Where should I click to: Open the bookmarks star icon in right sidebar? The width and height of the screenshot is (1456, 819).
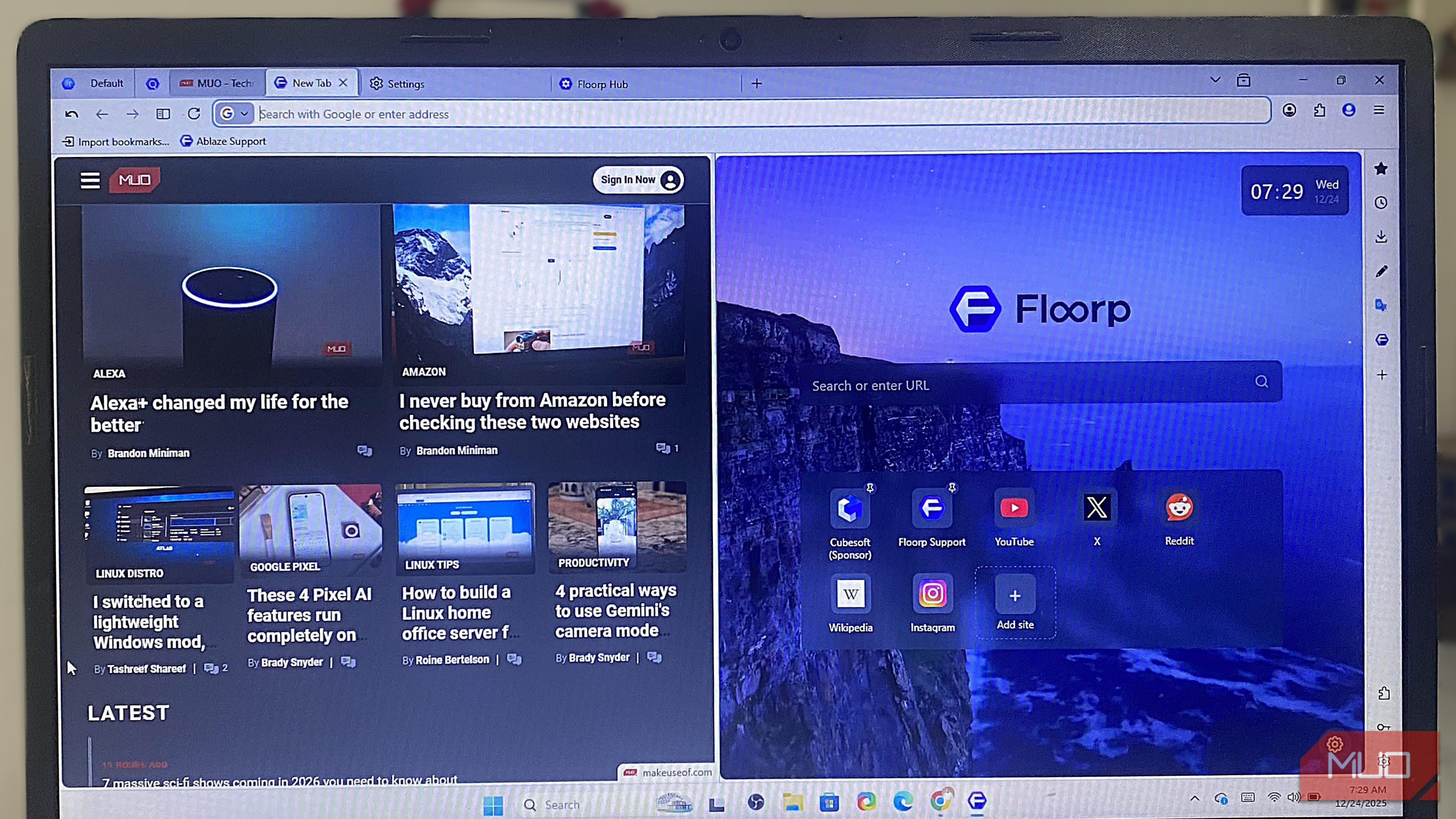tap(1381, 168)
